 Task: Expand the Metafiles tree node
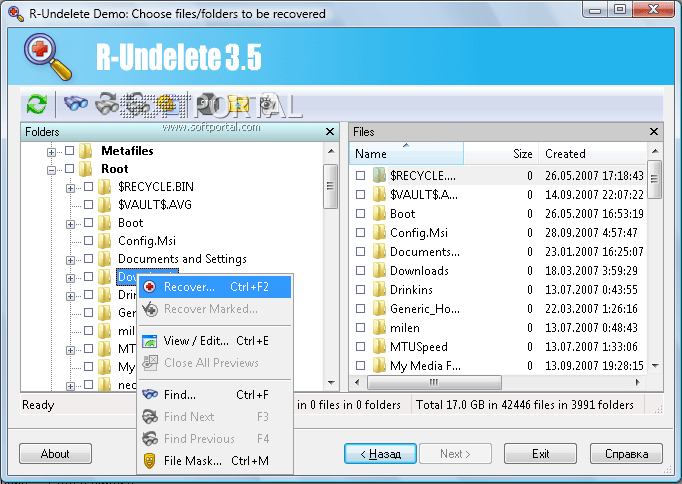coord(51,152)
